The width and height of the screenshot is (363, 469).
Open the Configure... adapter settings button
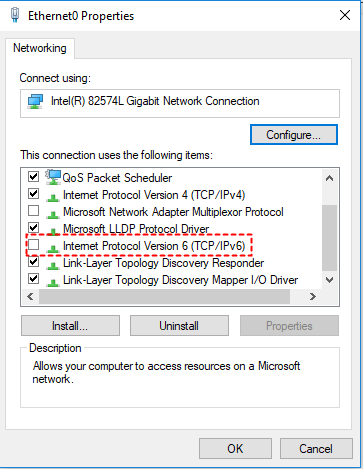point(294,135)
